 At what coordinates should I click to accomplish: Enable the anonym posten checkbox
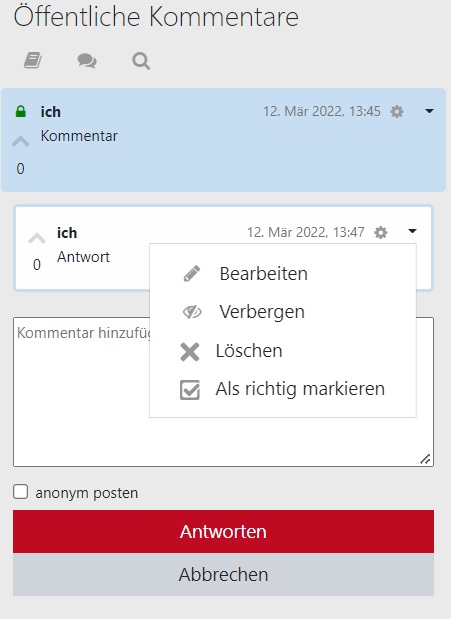(x=21, y=492)
